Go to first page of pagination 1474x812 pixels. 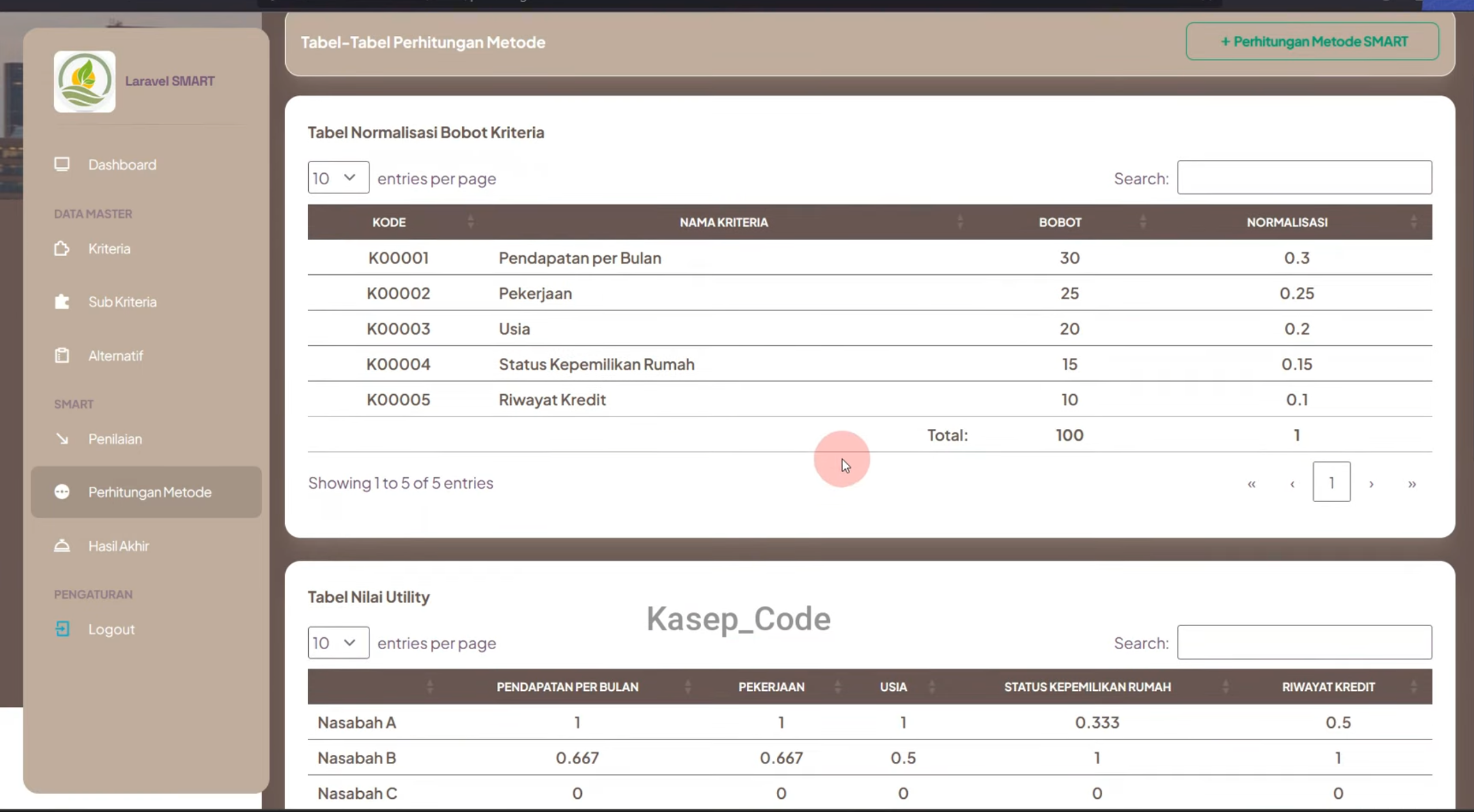click(1251, 483)
